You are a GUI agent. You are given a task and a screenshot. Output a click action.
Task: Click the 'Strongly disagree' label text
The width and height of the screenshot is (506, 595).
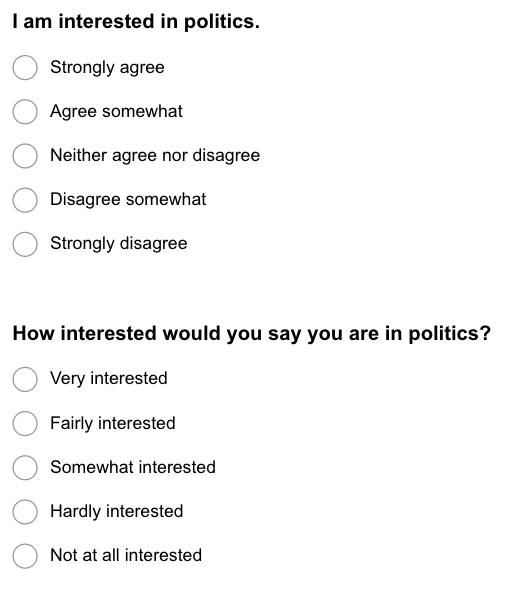[119, 244]
